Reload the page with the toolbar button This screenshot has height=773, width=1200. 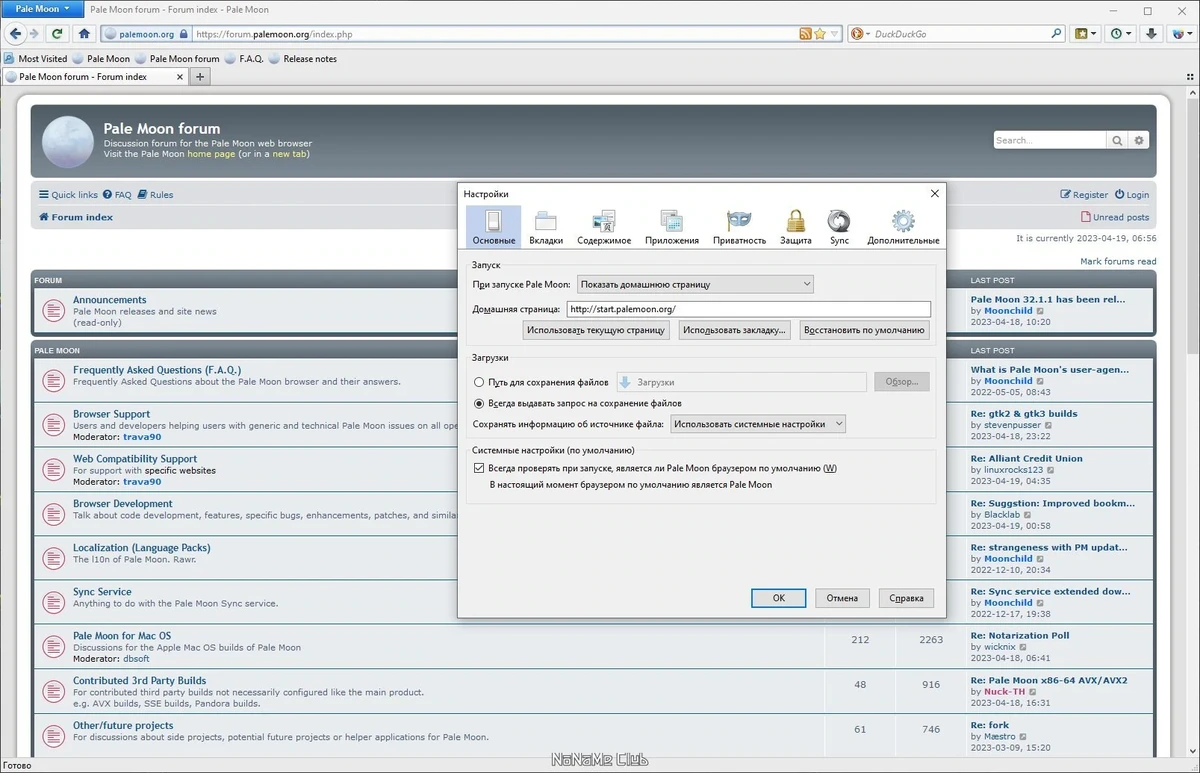point(57,33)
